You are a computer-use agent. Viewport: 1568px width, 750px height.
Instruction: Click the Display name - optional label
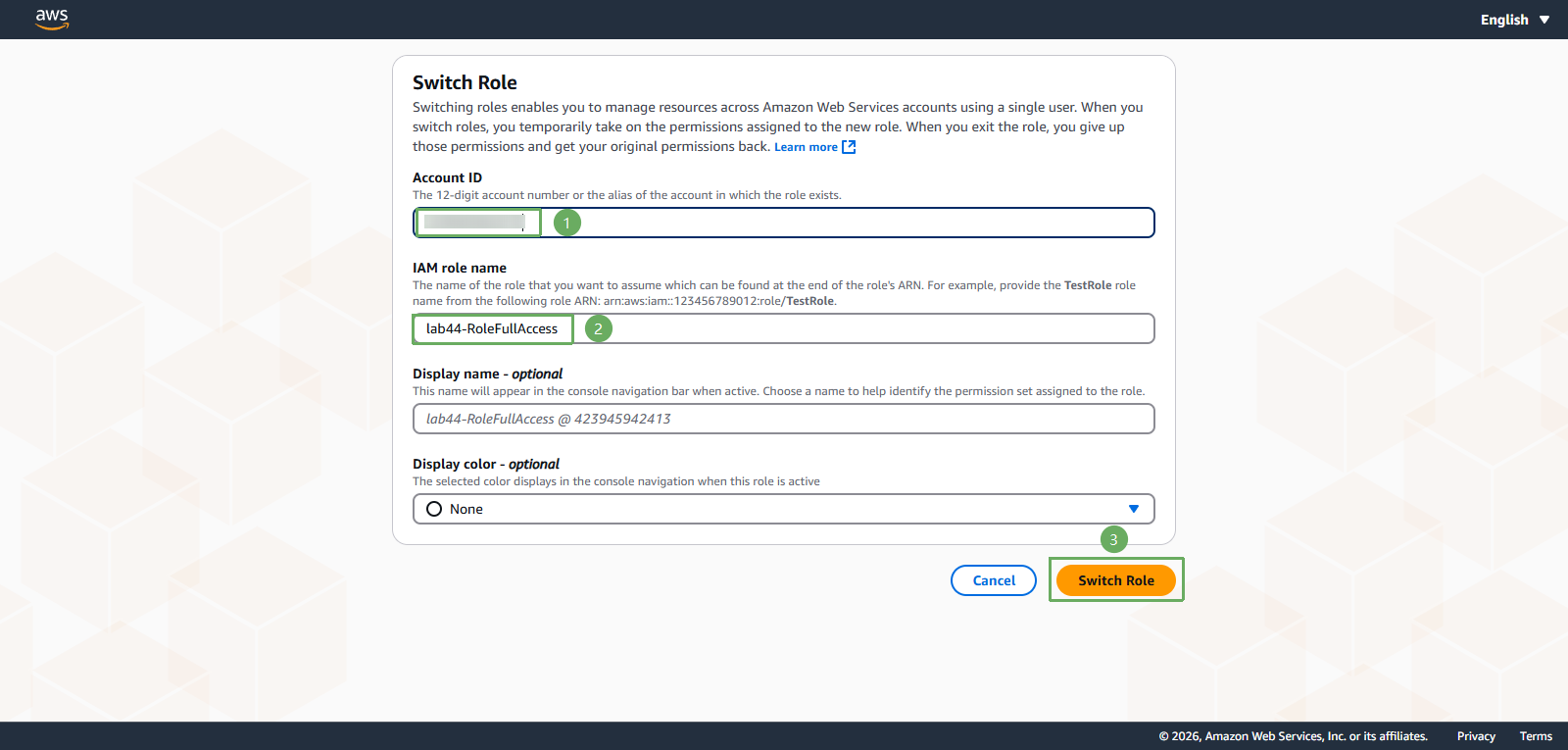point(487,374)
